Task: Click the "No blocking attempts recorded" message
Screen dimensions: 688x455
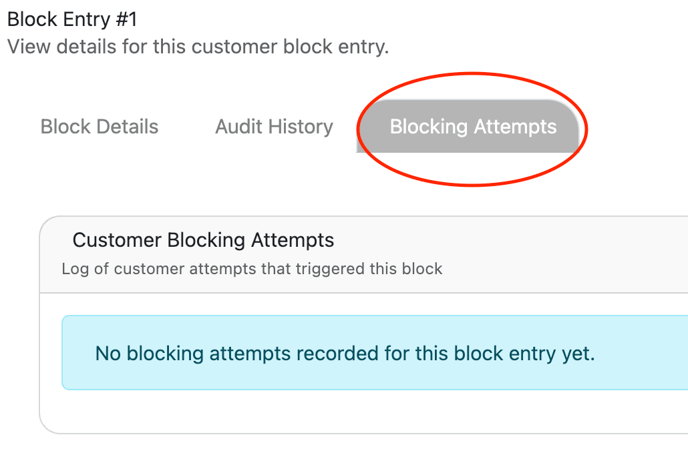Action: [x=344, y=353]
